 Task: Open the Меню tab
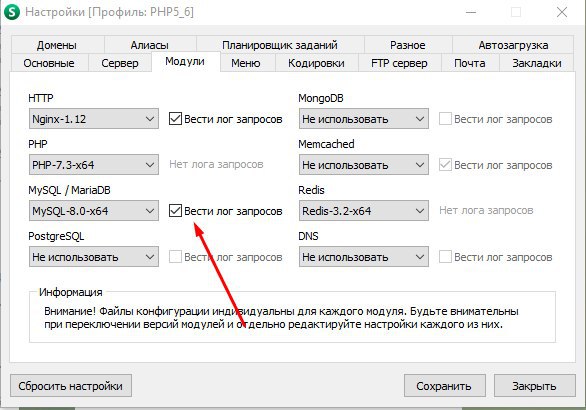coord(246,63)
